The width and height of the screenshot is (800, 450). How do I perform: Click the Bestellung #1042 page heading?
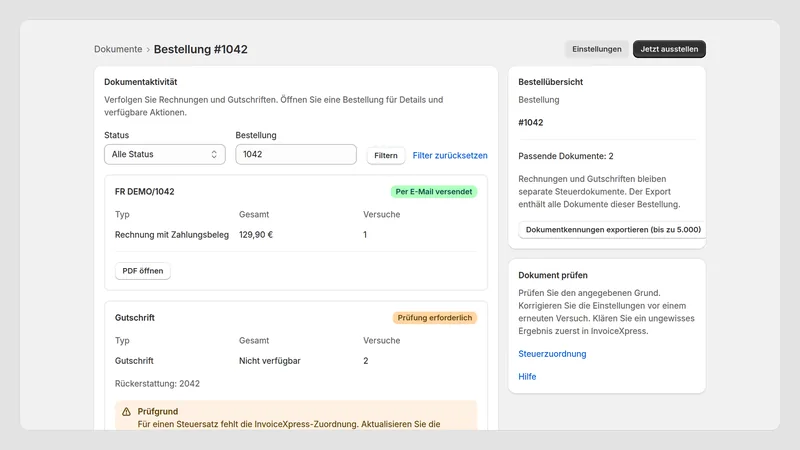point(201,49)
